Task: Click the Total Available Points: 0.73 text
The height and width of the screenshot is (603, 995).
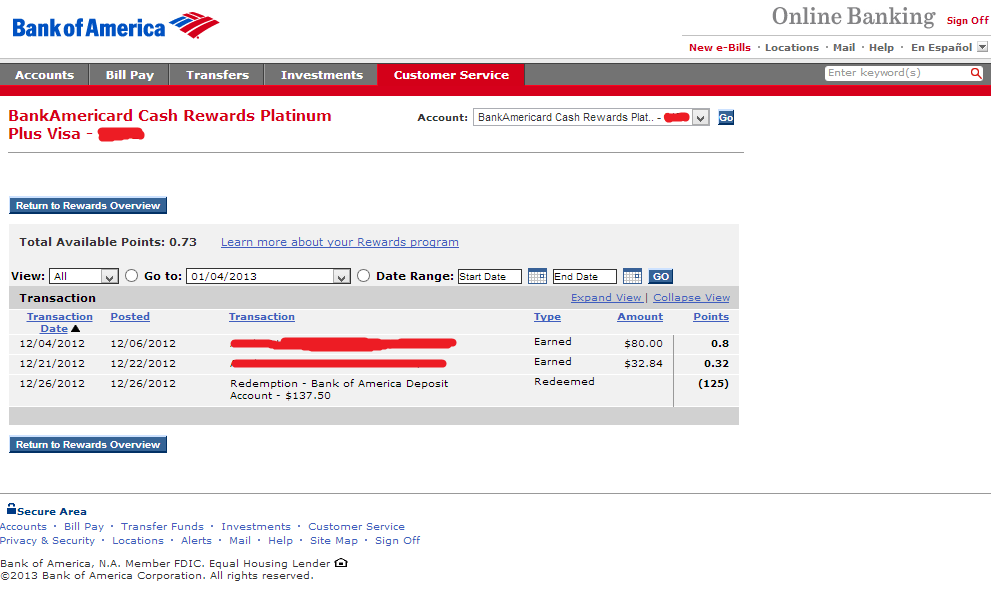Action: click(x=108, y=242)
